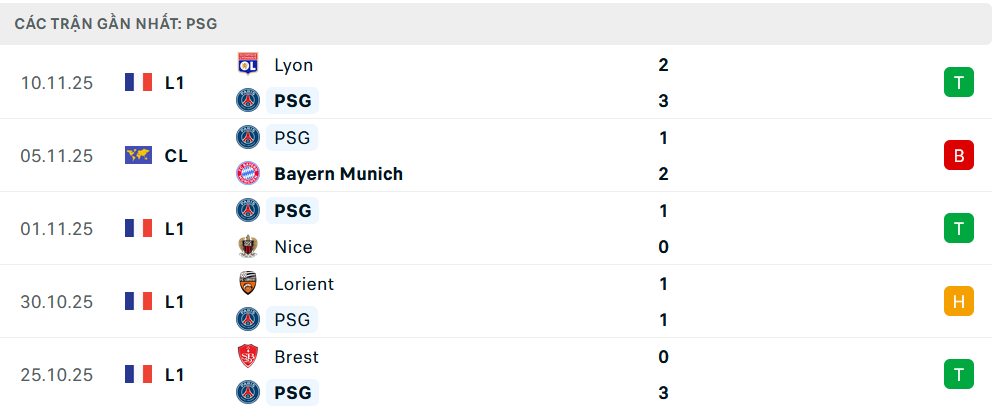Click green T badge for Brest match
Screen dimensions: 996x408
(958, 374)
